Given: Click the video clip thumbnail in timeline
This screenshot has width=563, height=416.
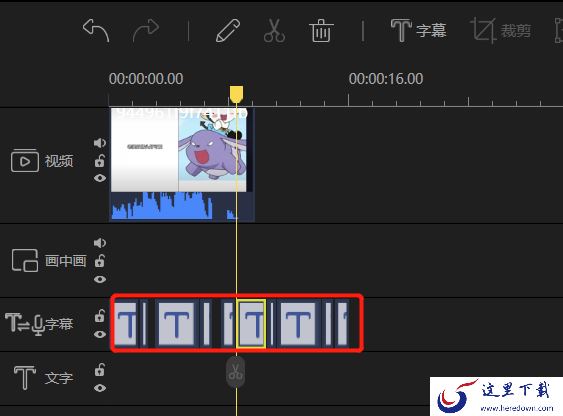Looking at the screenshot, I should [179, 150].
